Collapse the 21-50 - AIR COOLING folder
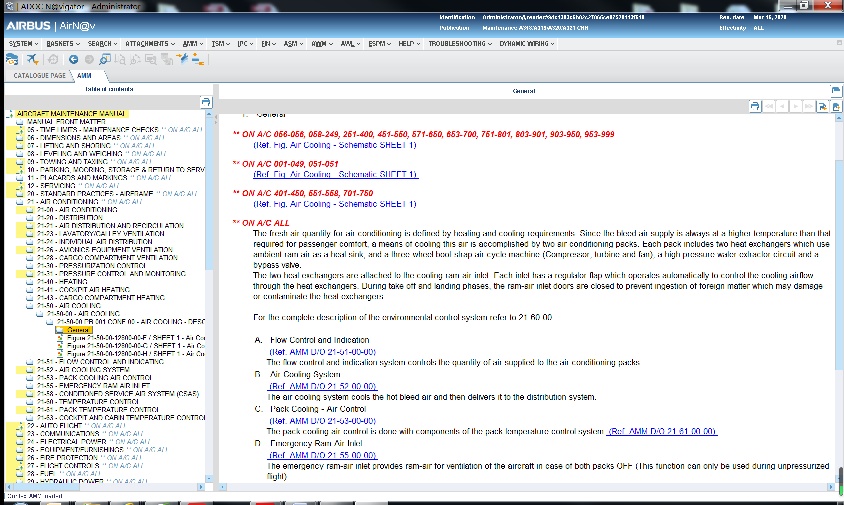 [30, 306]
